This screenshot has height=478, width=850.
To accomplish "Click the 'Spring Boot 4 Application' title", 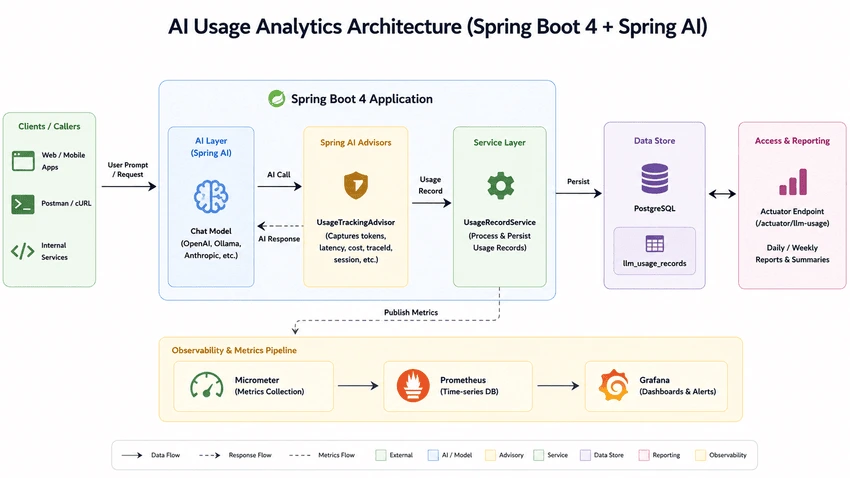I will point(362,99).
